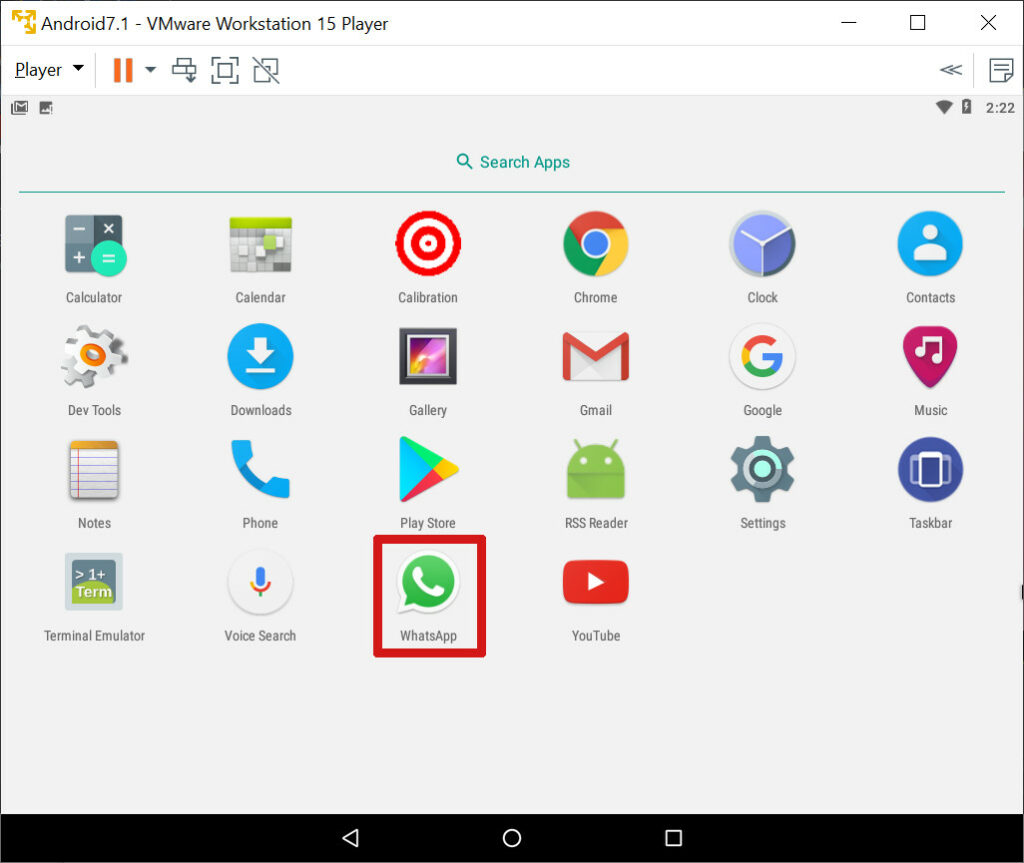Open the Clock app
The width and height of the screenshot is (1024, 863).
(x=762, y=244)
